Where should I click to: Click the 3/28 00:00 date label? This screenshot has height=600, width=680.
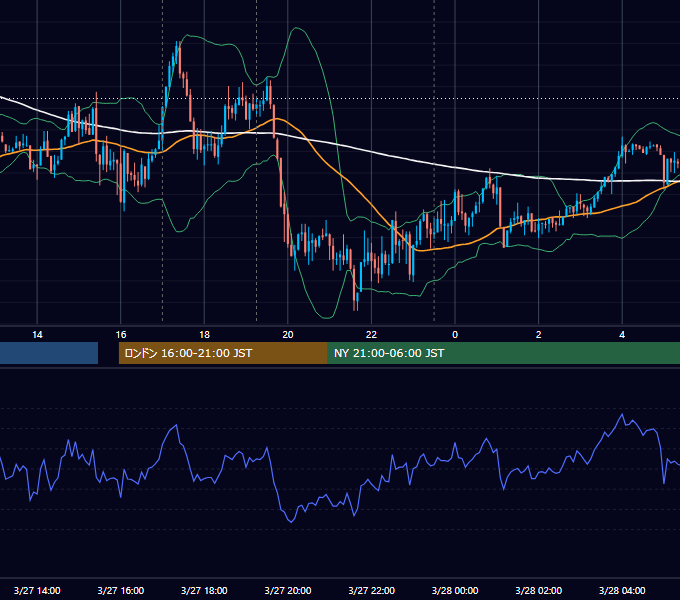[455, 590]
